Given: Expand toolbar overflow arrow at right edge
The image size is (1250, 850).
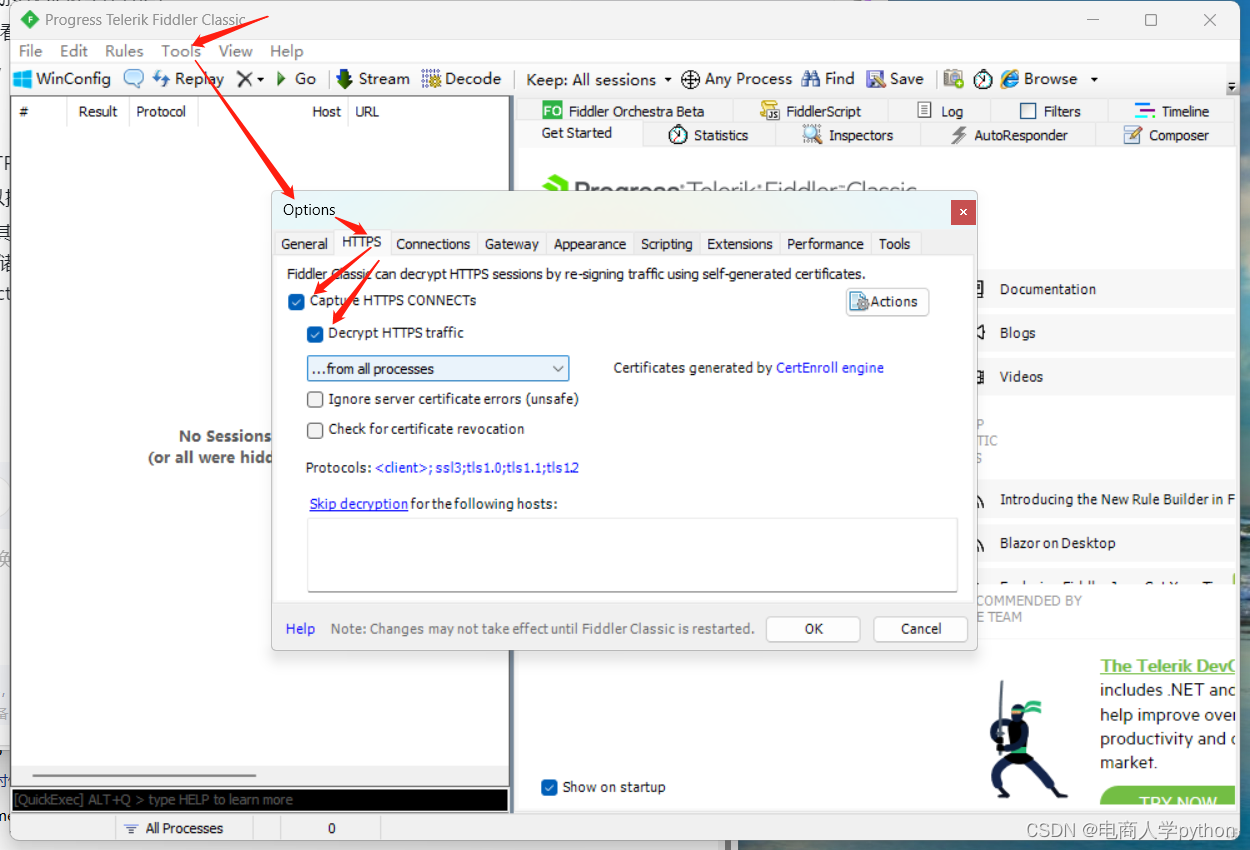Looking at the screenshot, I should pos(1231,88).
